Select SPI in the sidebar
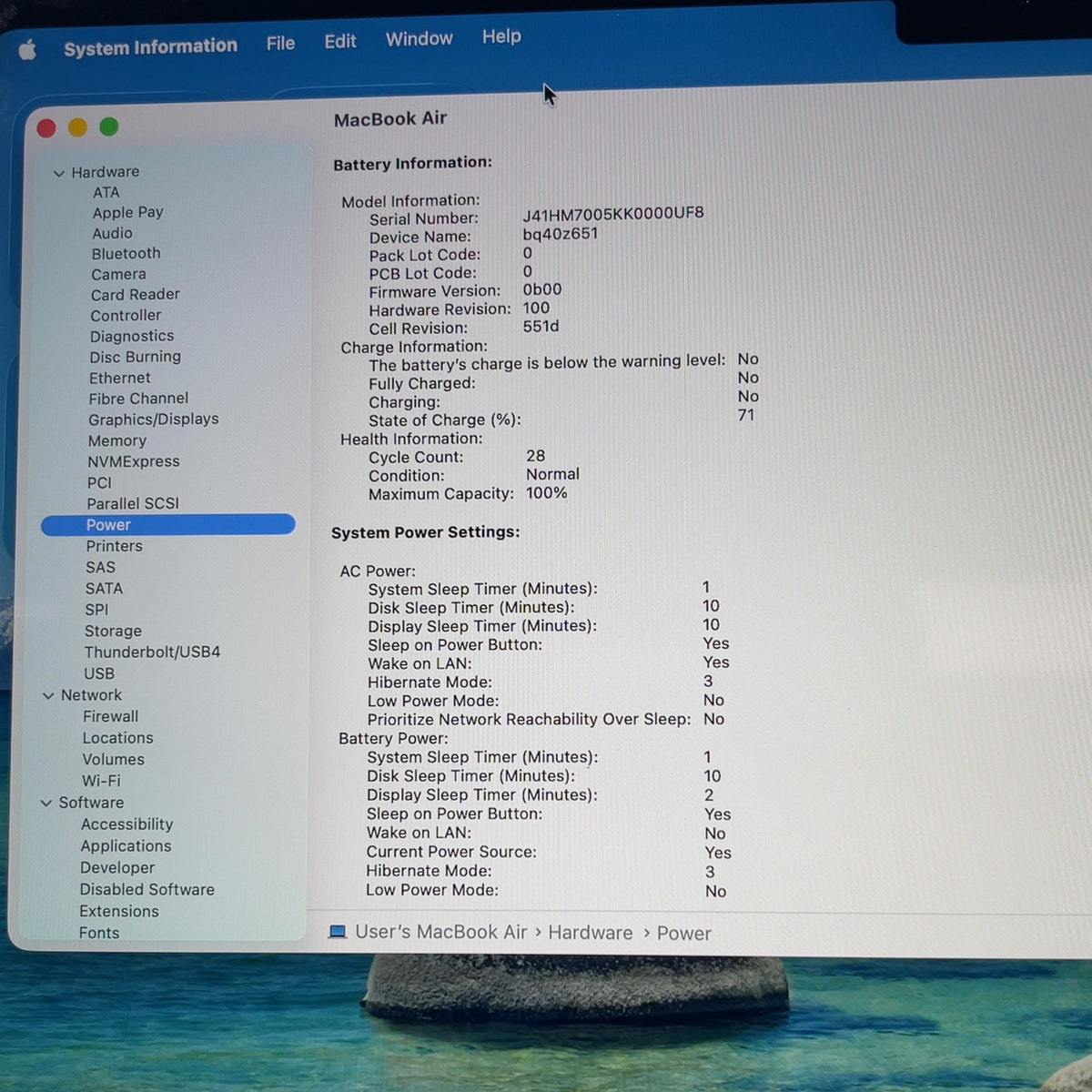 point(96,610)
